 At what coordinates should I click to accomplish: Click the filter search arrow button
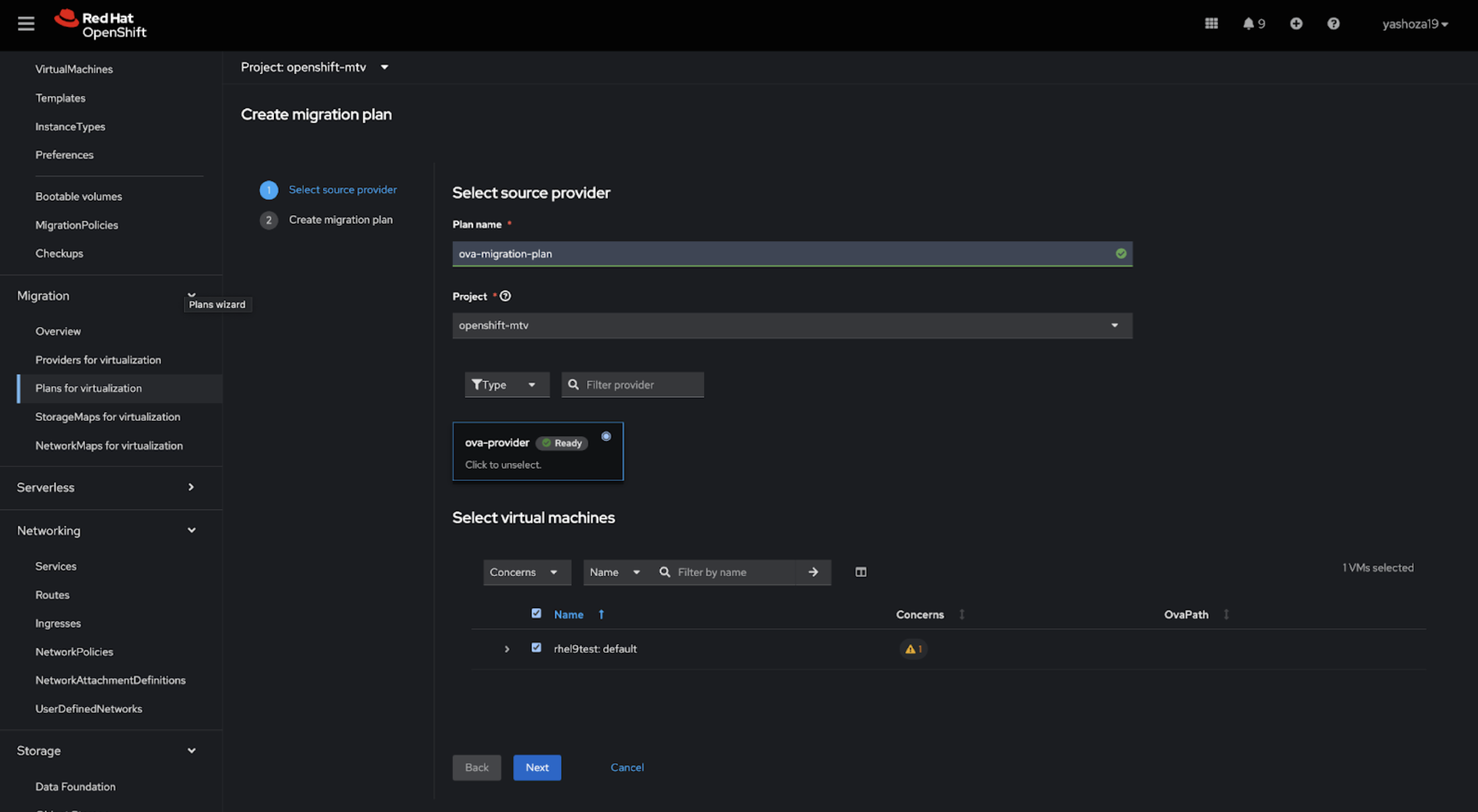[813, 572]
